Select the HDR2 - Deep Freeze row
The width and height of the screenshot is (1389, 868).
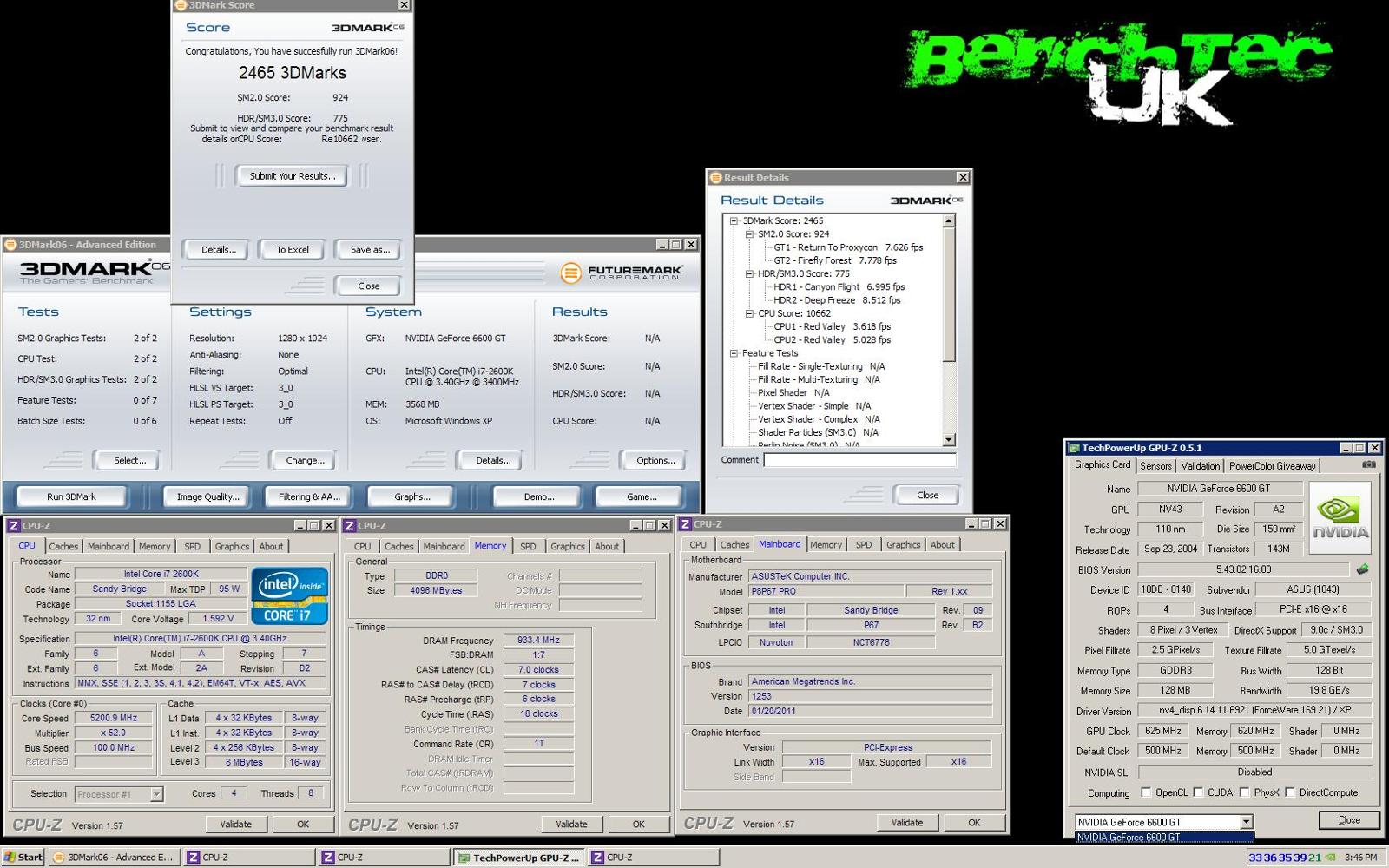pos(837,300)
